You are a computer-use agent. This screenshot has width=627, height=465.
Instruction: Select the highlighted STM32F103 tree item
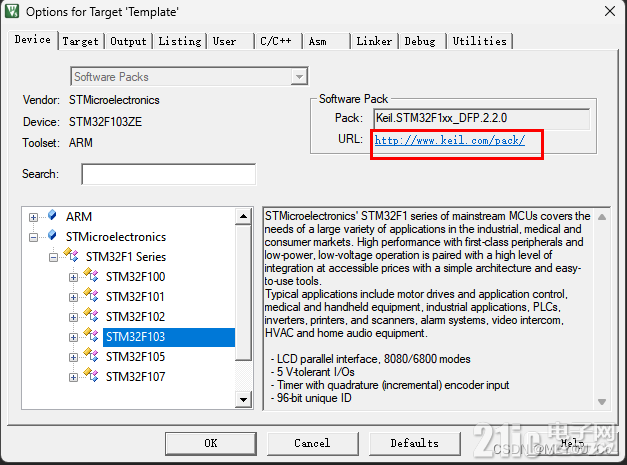point(169,337)
